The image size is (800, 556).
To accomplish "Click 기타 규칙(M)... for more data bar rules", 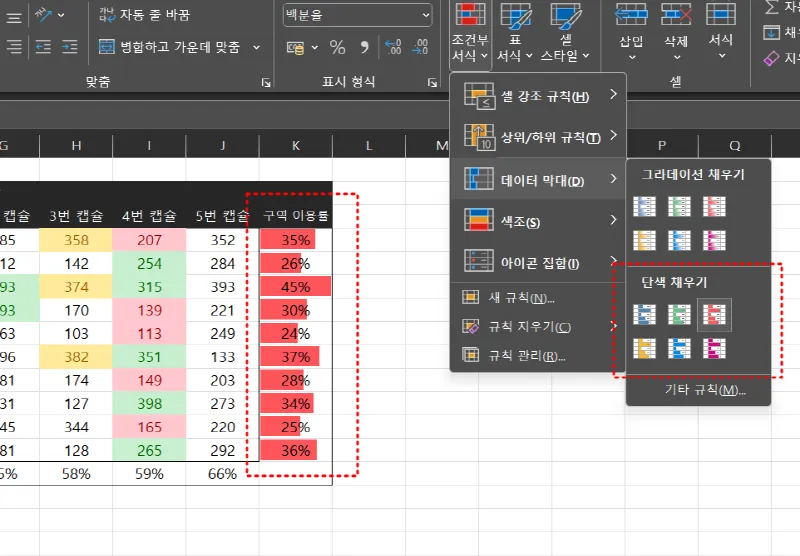I will (x=698, y=390).
